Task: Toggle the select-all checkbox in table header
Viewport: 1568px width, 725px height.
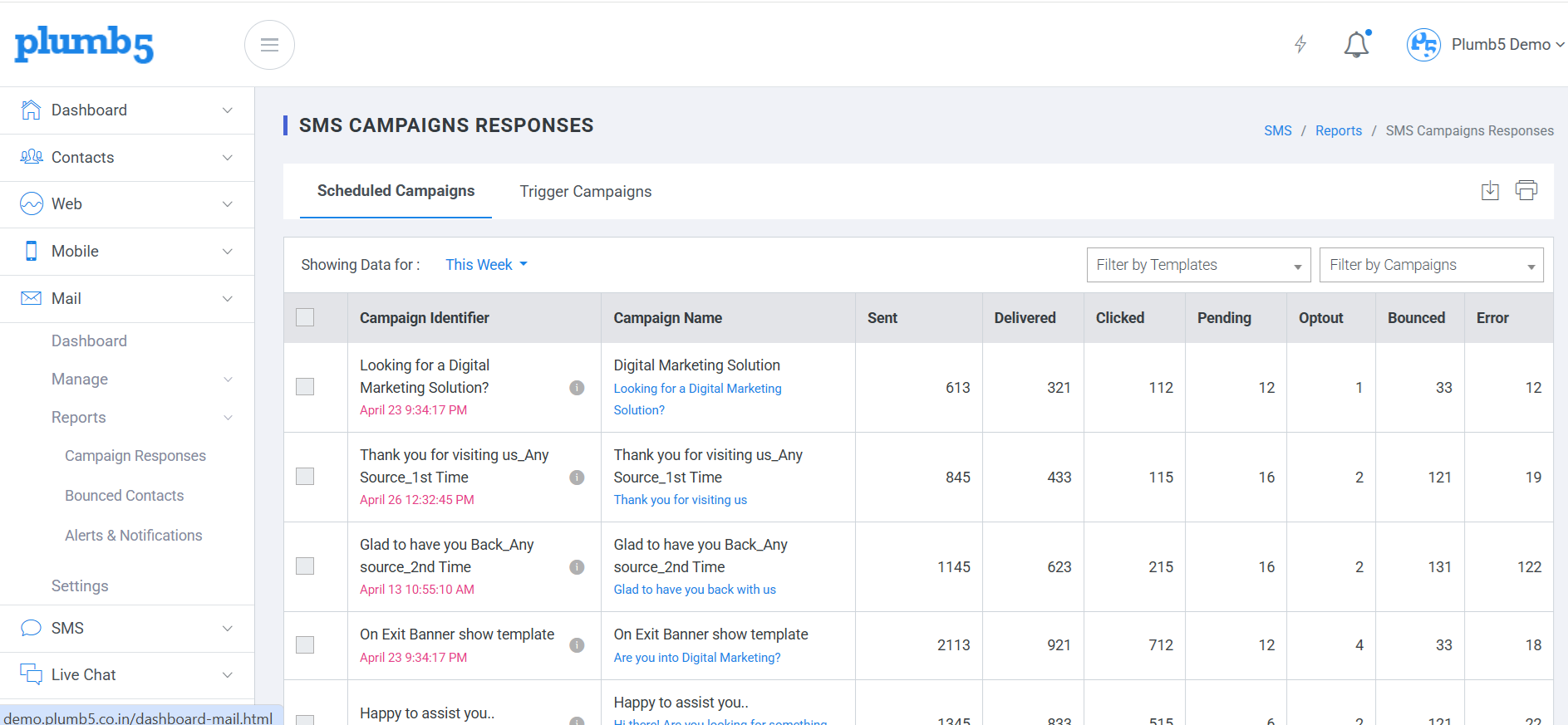Action: 305,317
